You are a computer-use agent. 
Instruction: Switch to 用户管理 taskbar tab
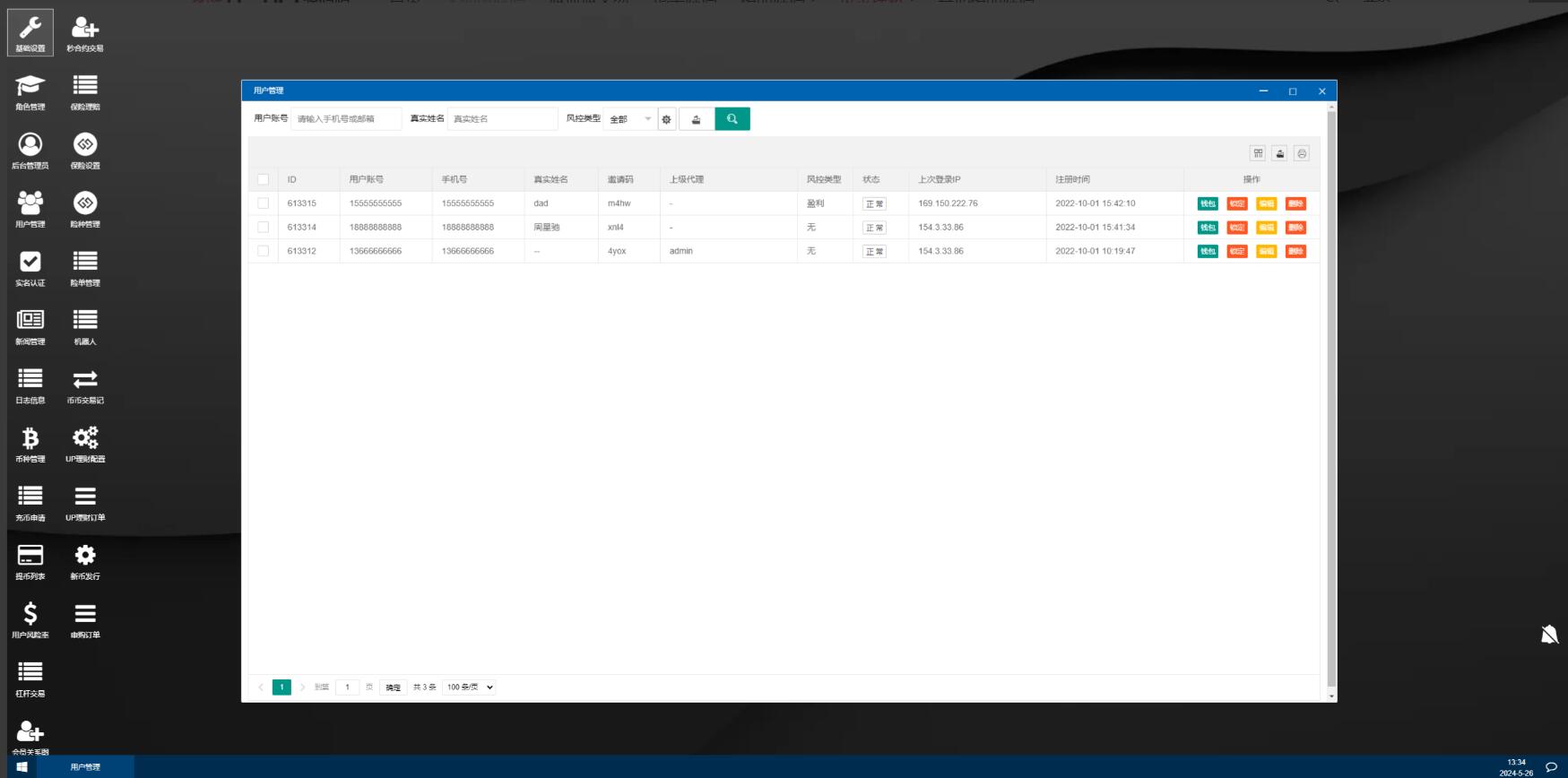click(85, 767)
